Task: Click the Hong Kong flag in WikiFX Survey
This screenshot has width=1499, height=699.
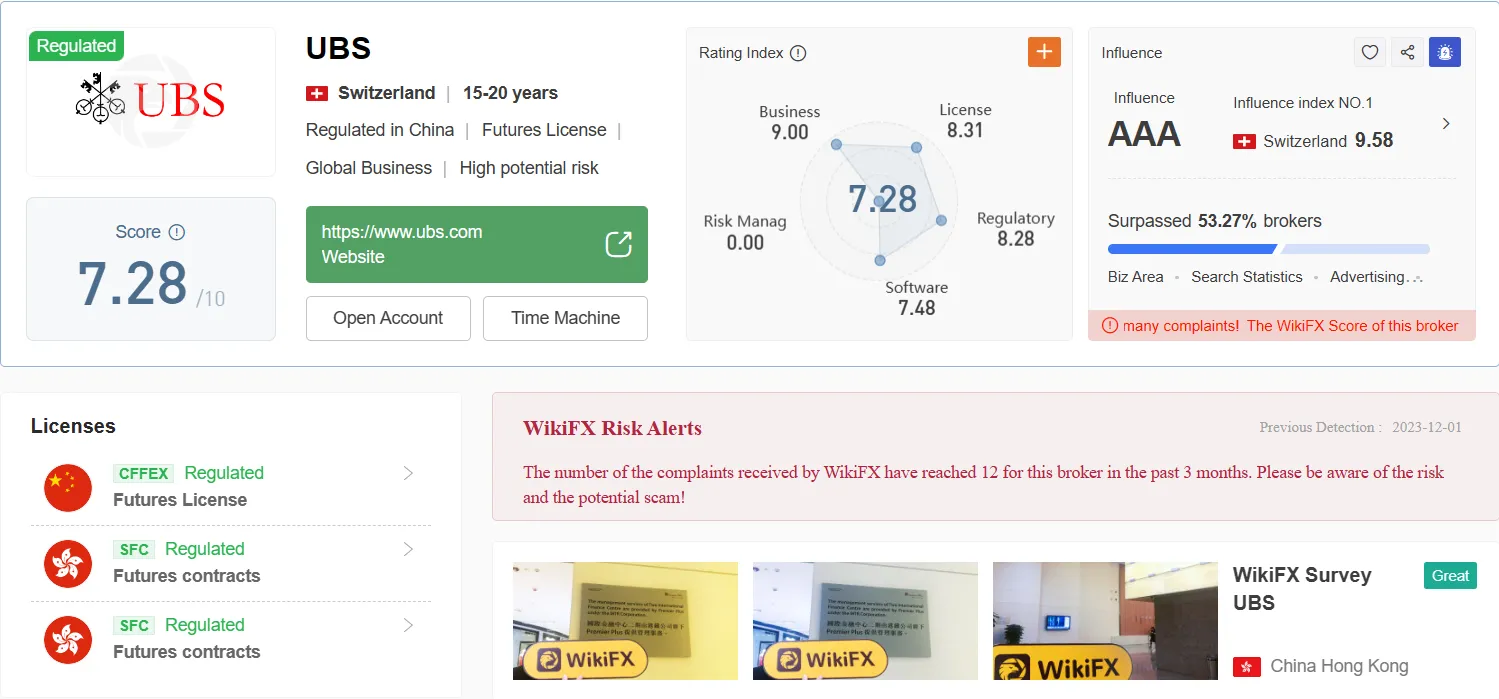Action: [x=1246, y=666]
